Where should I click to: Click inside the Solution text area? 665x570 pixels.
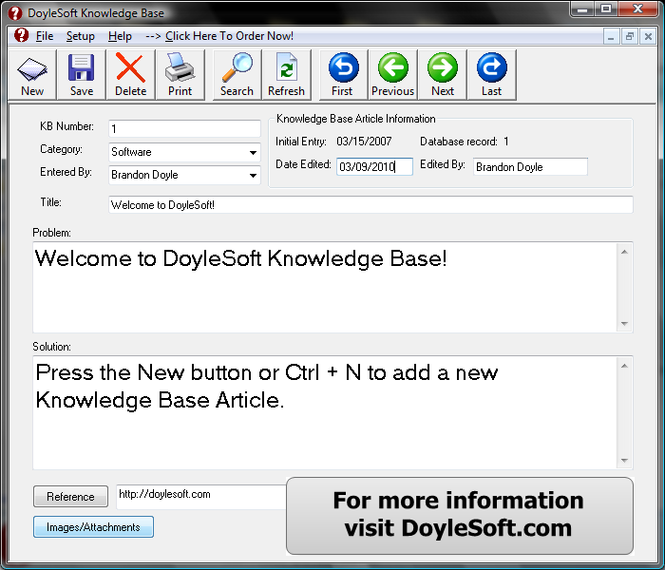click(325, 412)
